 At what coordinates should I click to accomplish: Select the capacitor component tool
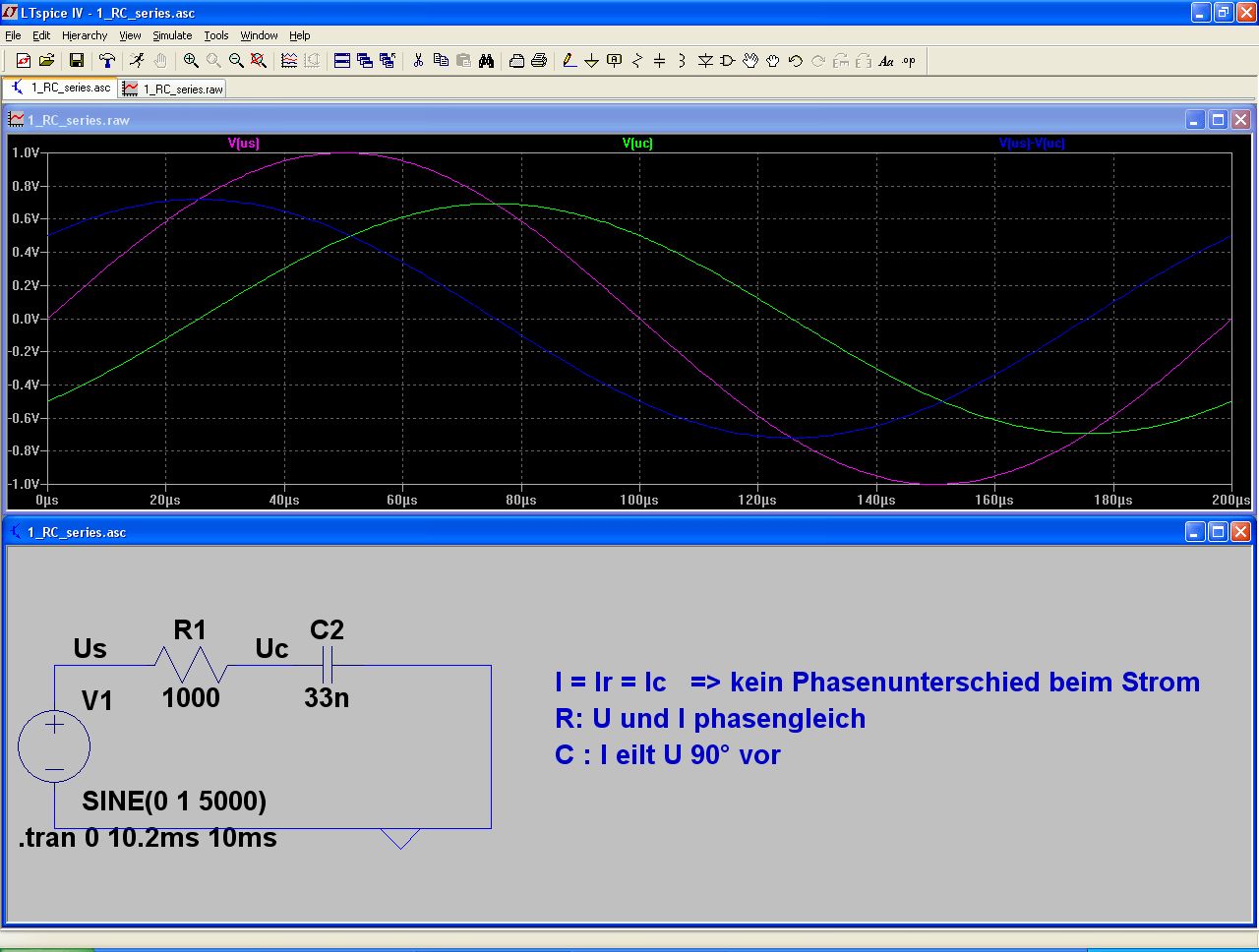(x=659, y=61)
